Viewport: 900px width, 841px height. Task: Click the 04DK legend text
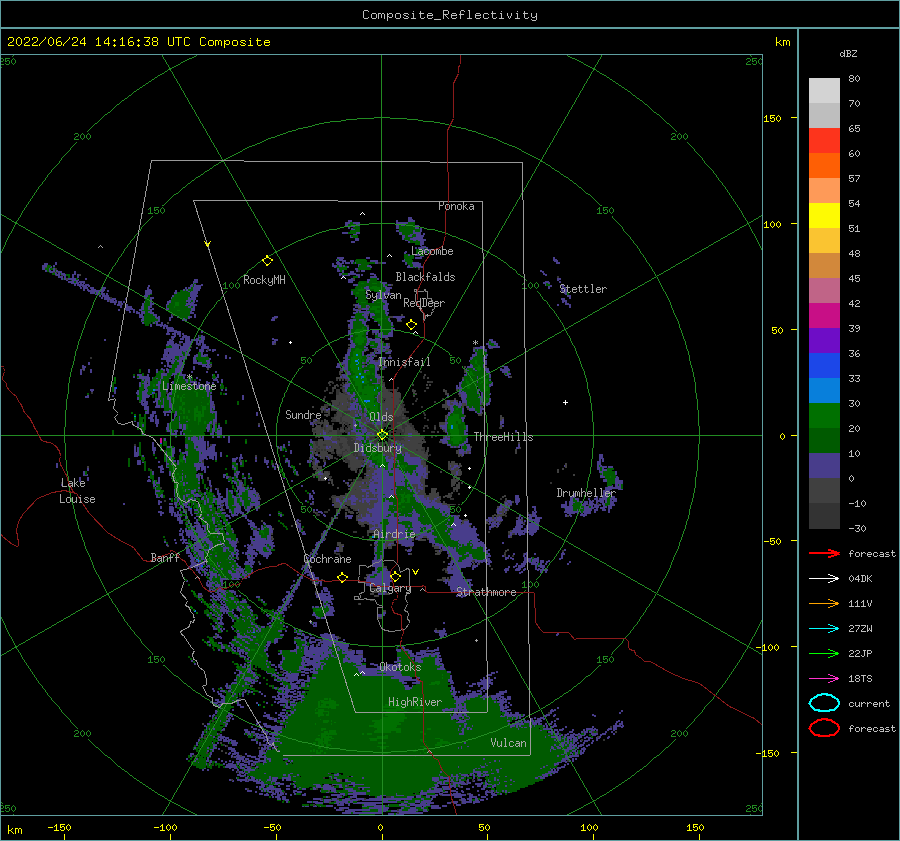[x=860, y=579]
